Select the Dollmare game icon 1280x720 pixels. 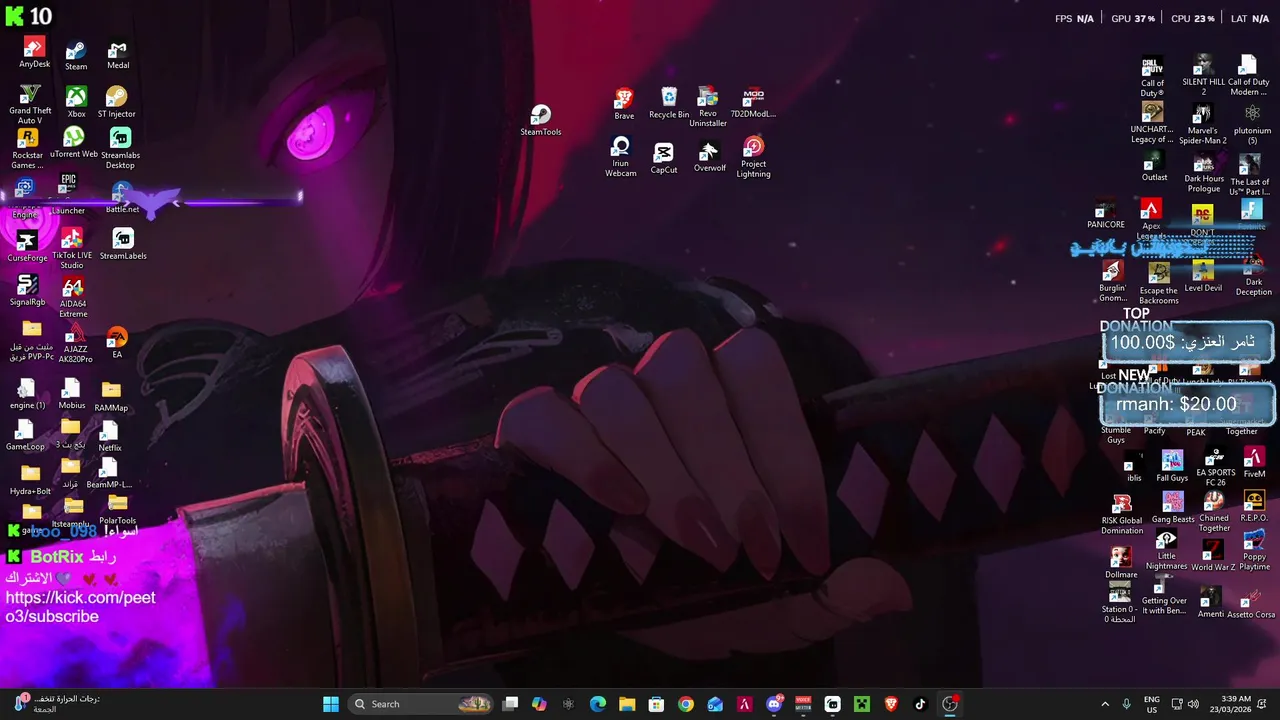[1121, 563]
